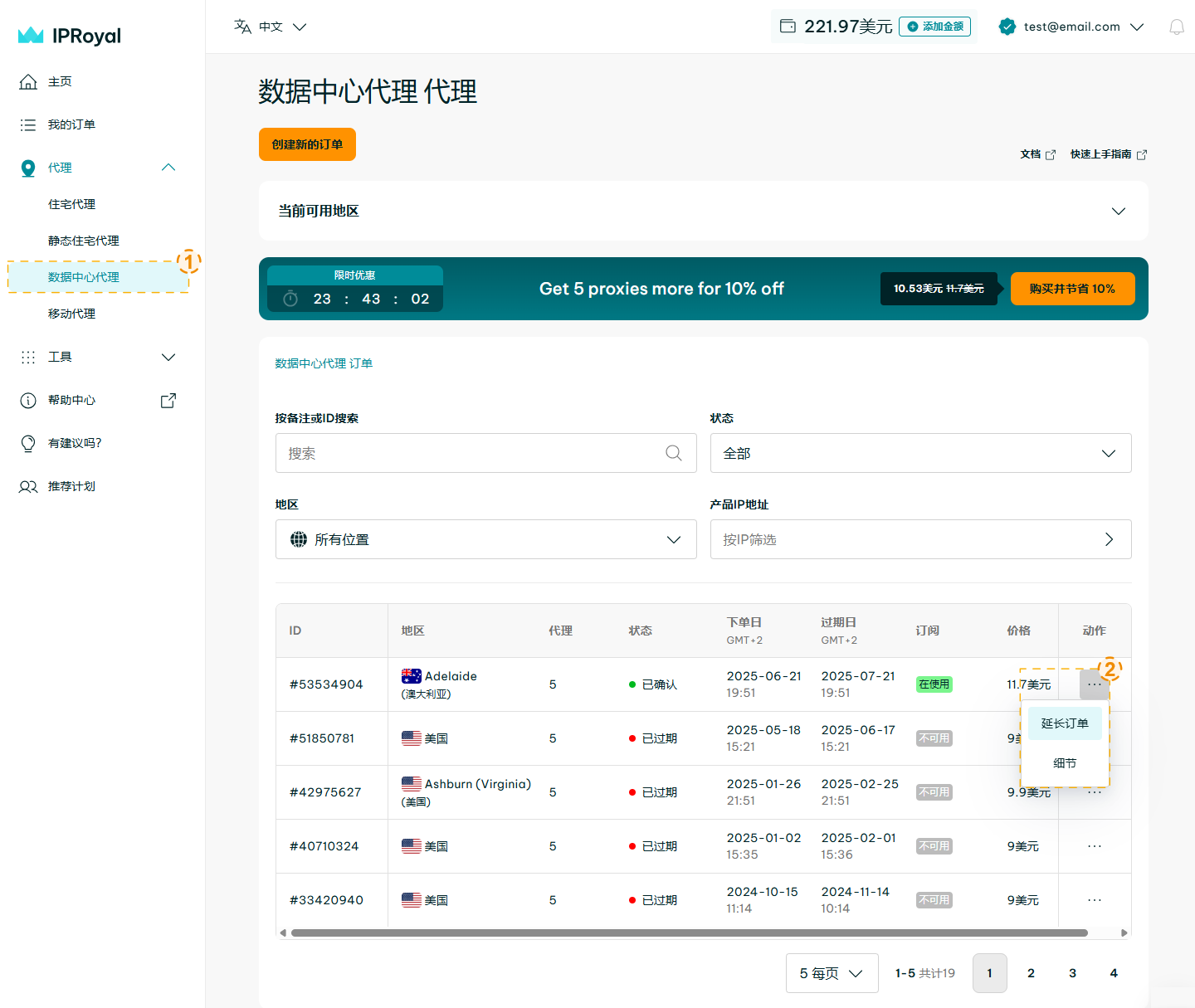Click 购买并节省 10% button
Image resolution: width=1195 pixels, height=1008 pixels.
click(1072, 289)
